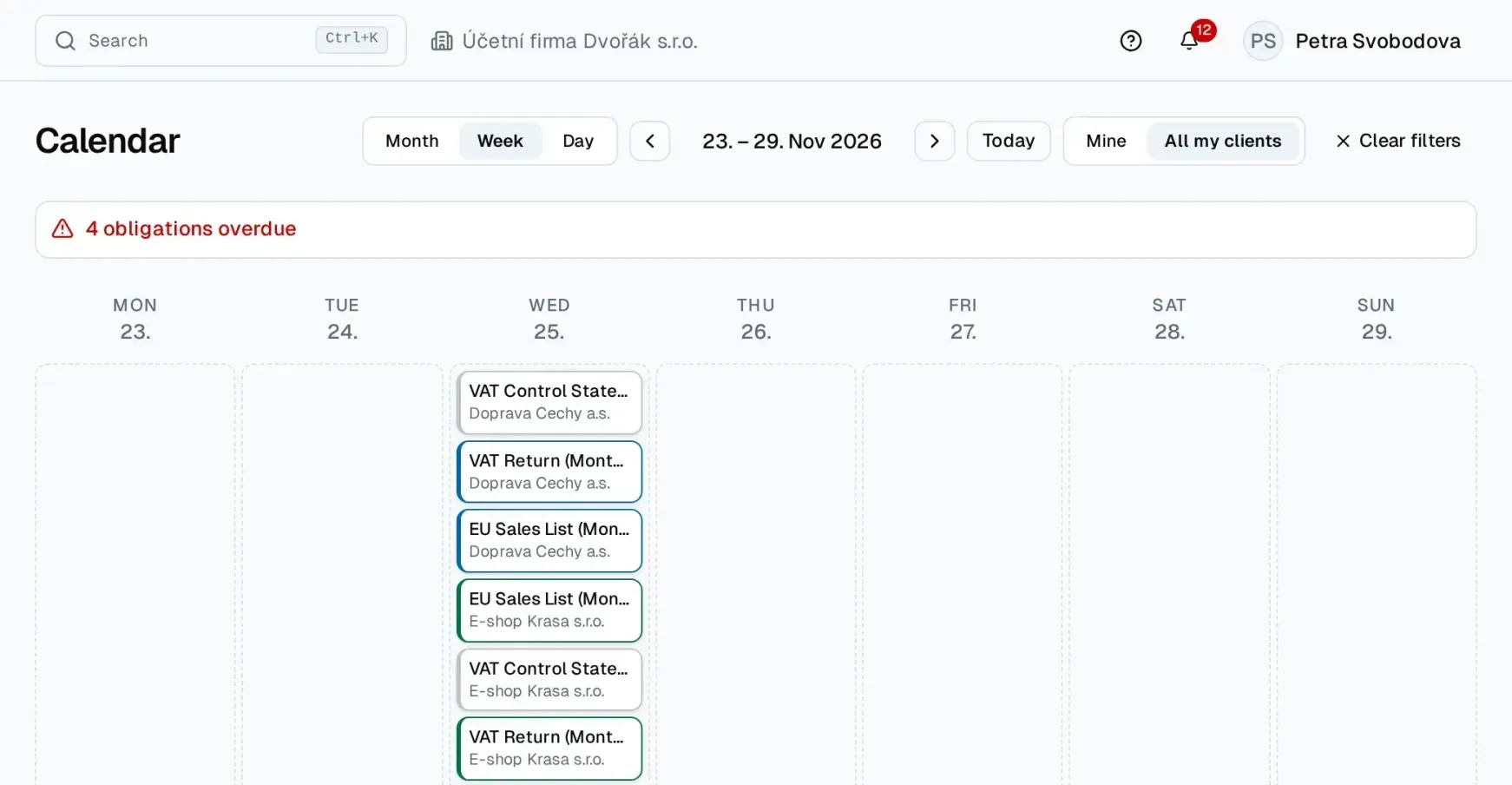Click the overdue warning triangle icon

62,228
